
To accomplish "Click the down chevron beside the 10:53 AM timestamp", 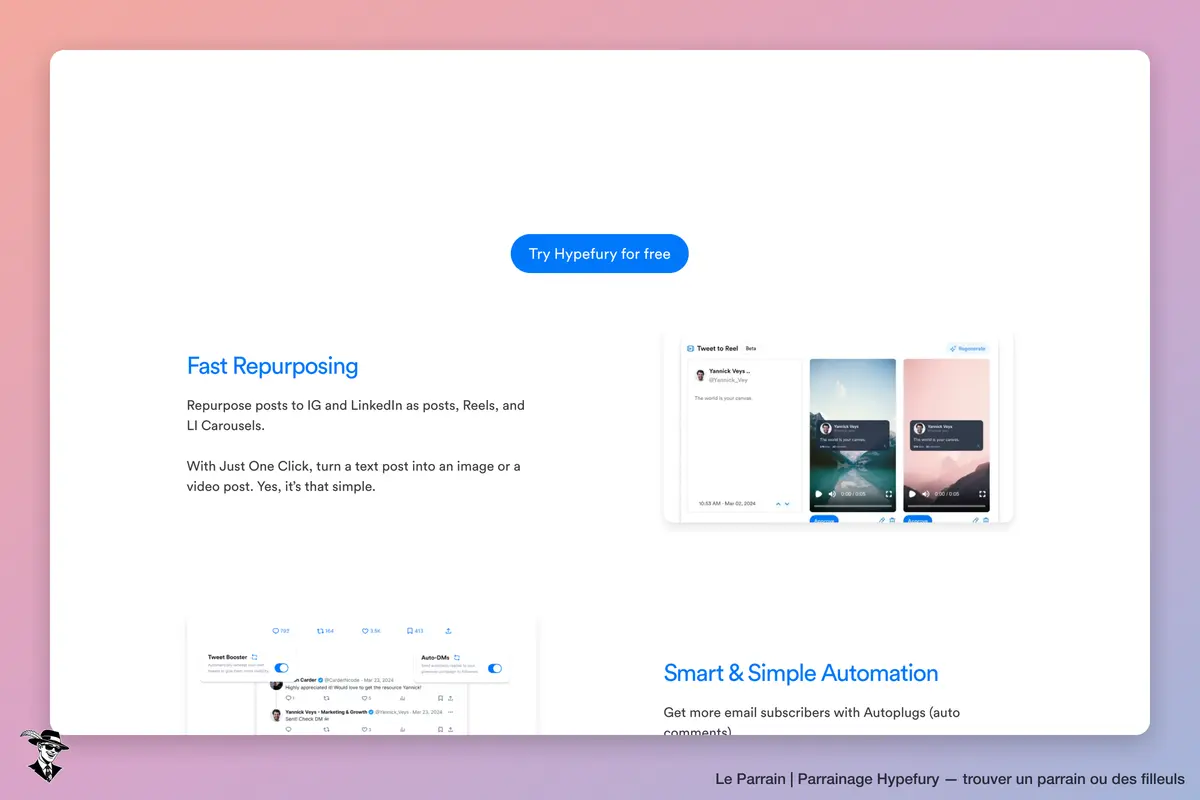I will point(787,504).
